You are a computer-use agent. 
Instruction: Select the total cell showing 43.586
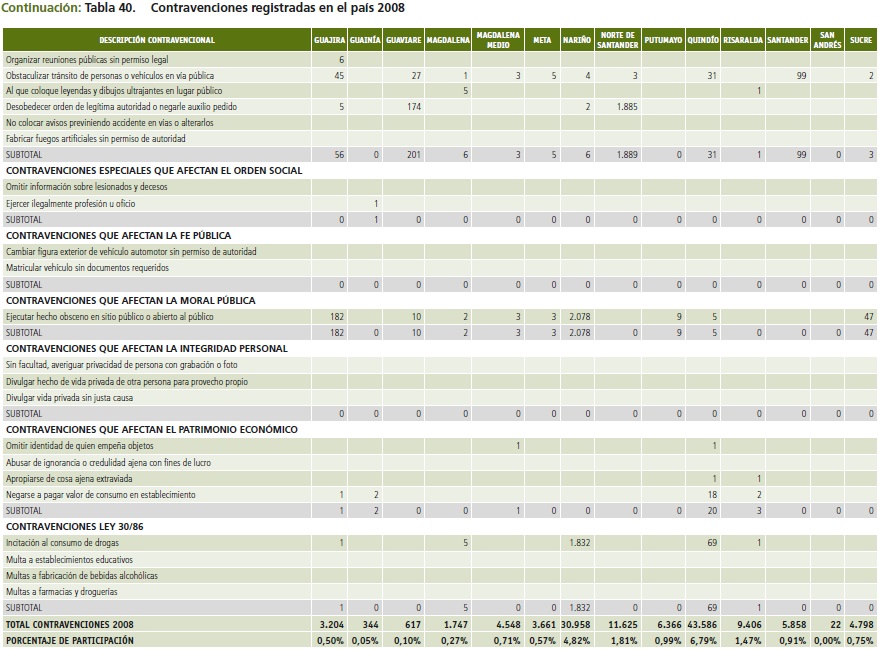[x=702, y=624]
